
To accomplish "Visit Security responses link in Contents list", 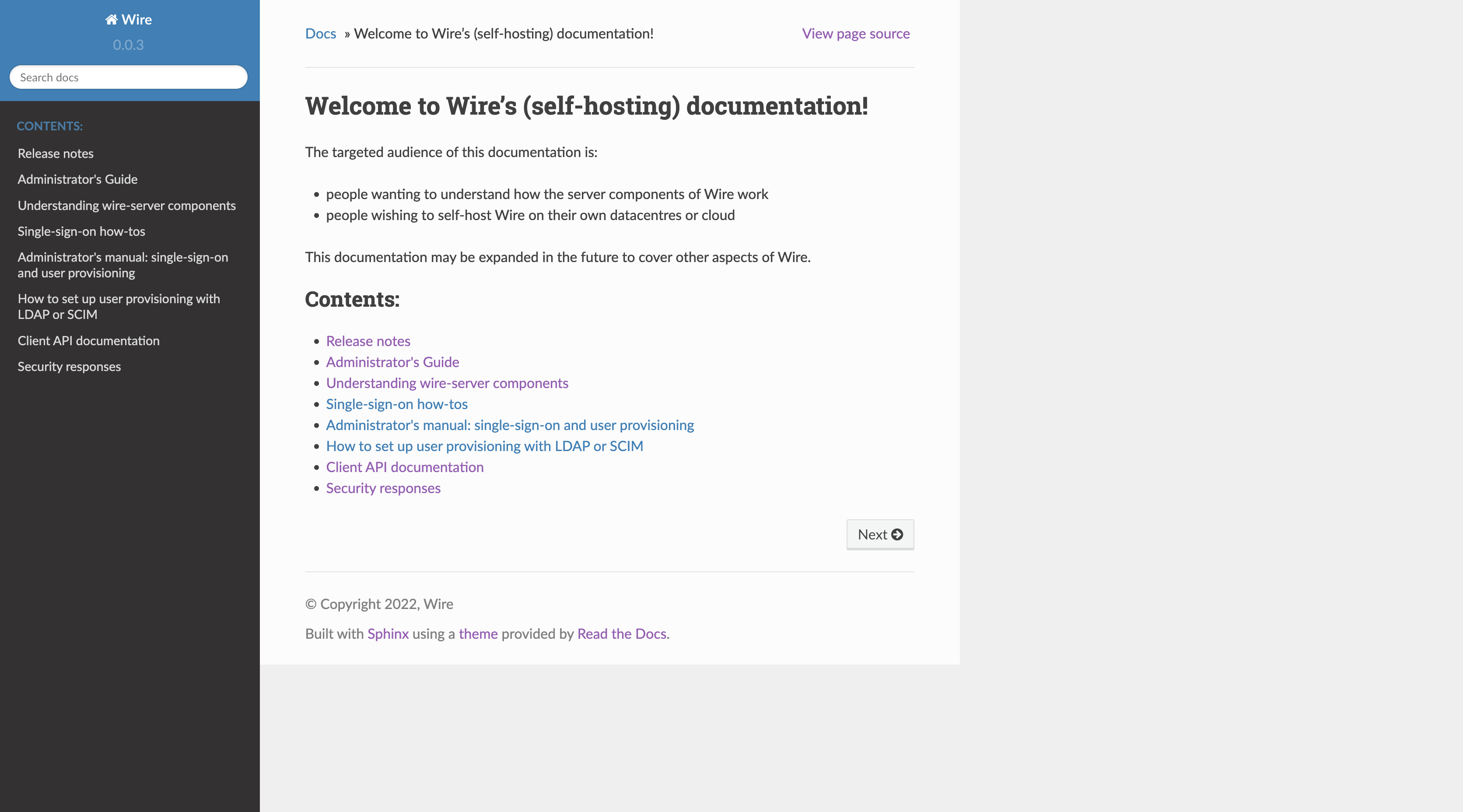I will [383, 488].
